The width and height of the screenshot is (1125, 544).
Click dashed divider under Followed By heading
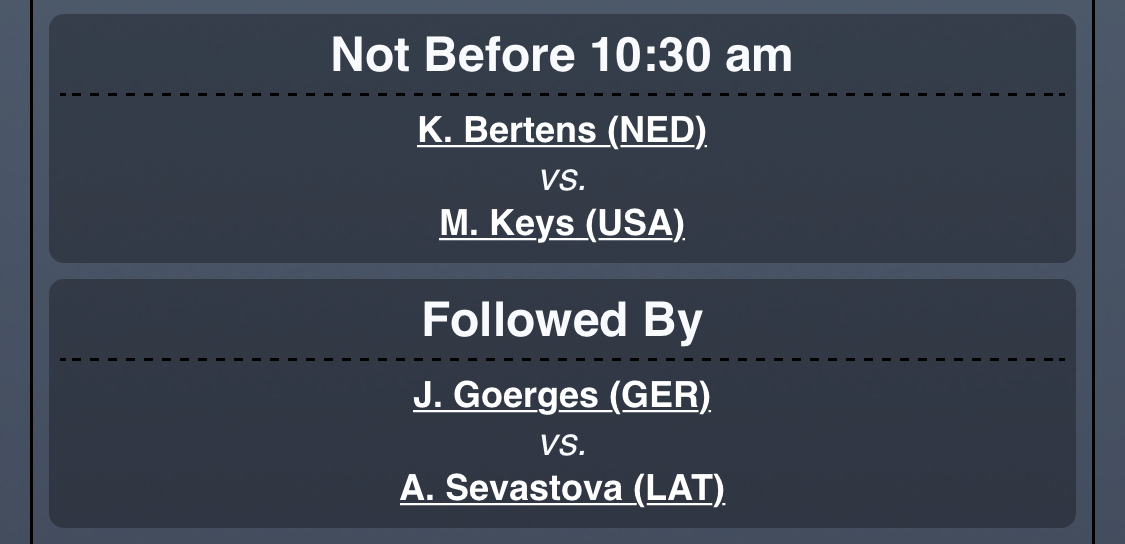click(300, 358)
